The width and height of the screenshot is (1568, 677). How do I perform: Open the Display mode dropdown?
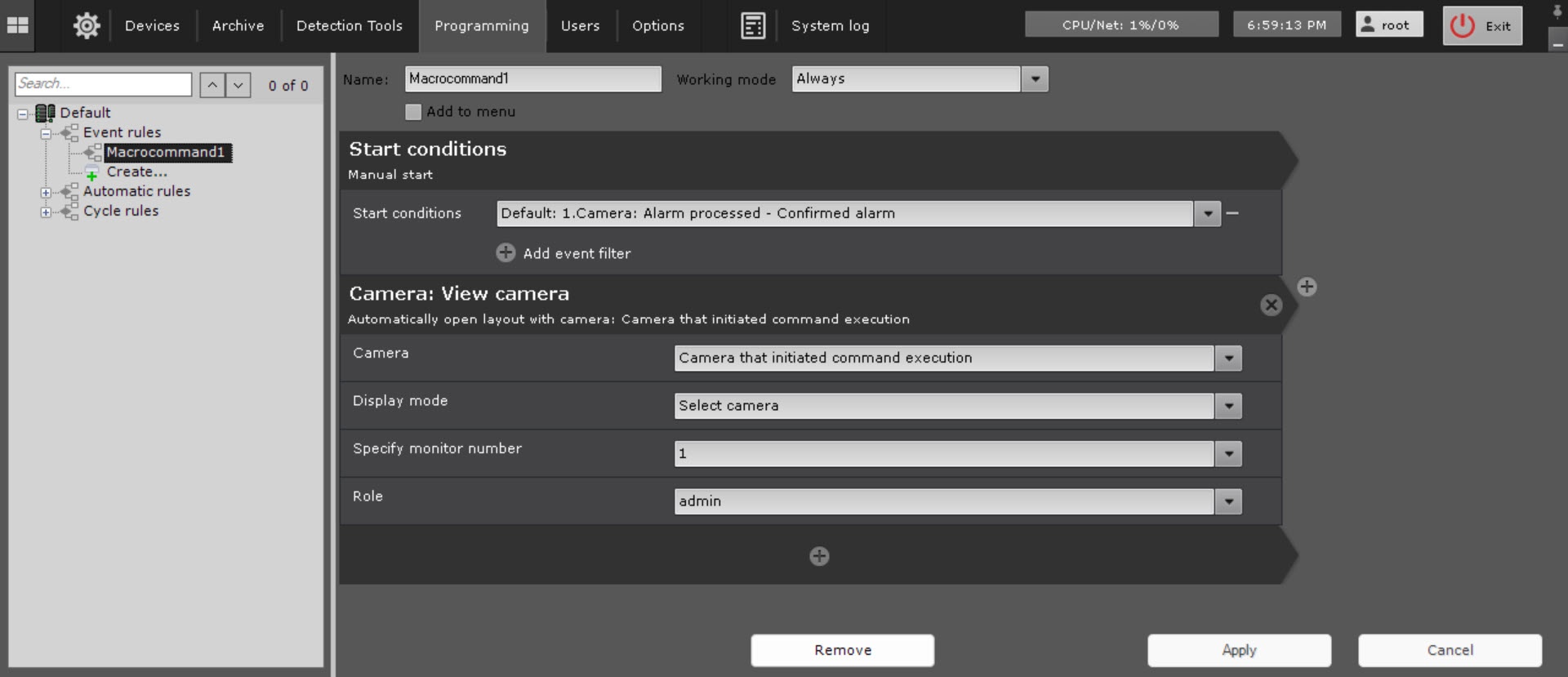click(x=1227, y=406)
